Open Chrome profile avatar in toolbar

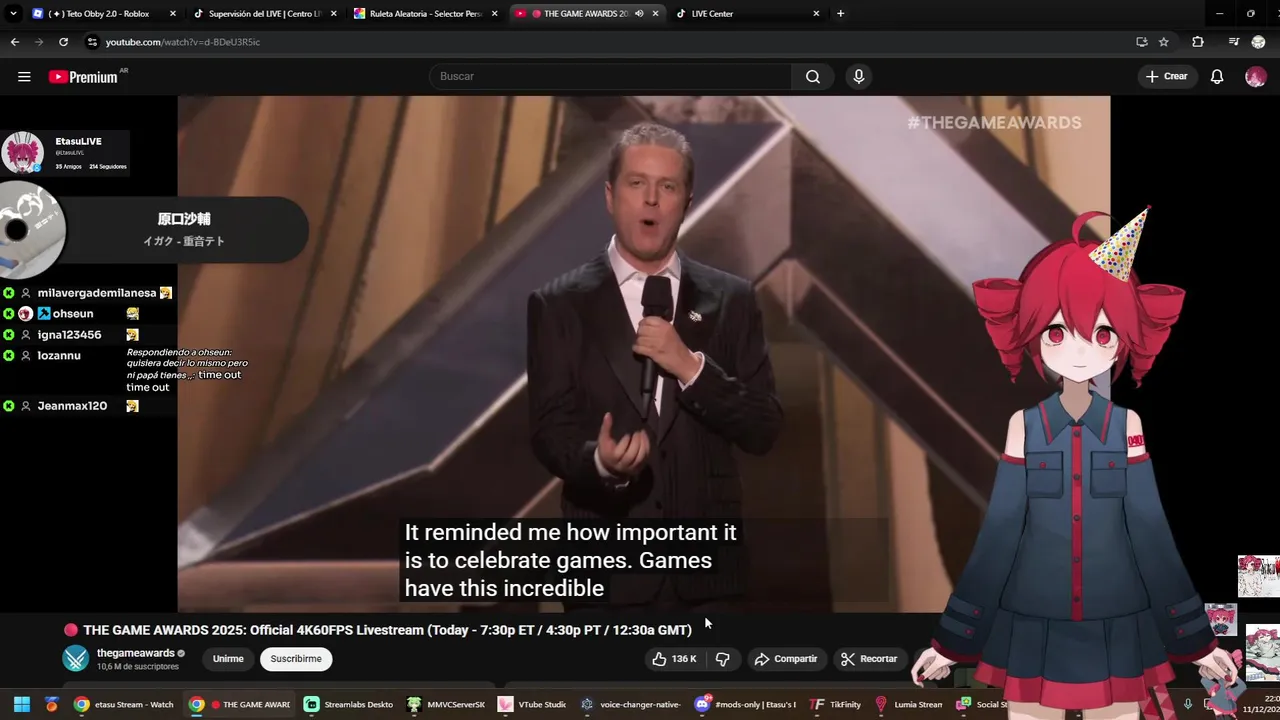[1259, 42]
